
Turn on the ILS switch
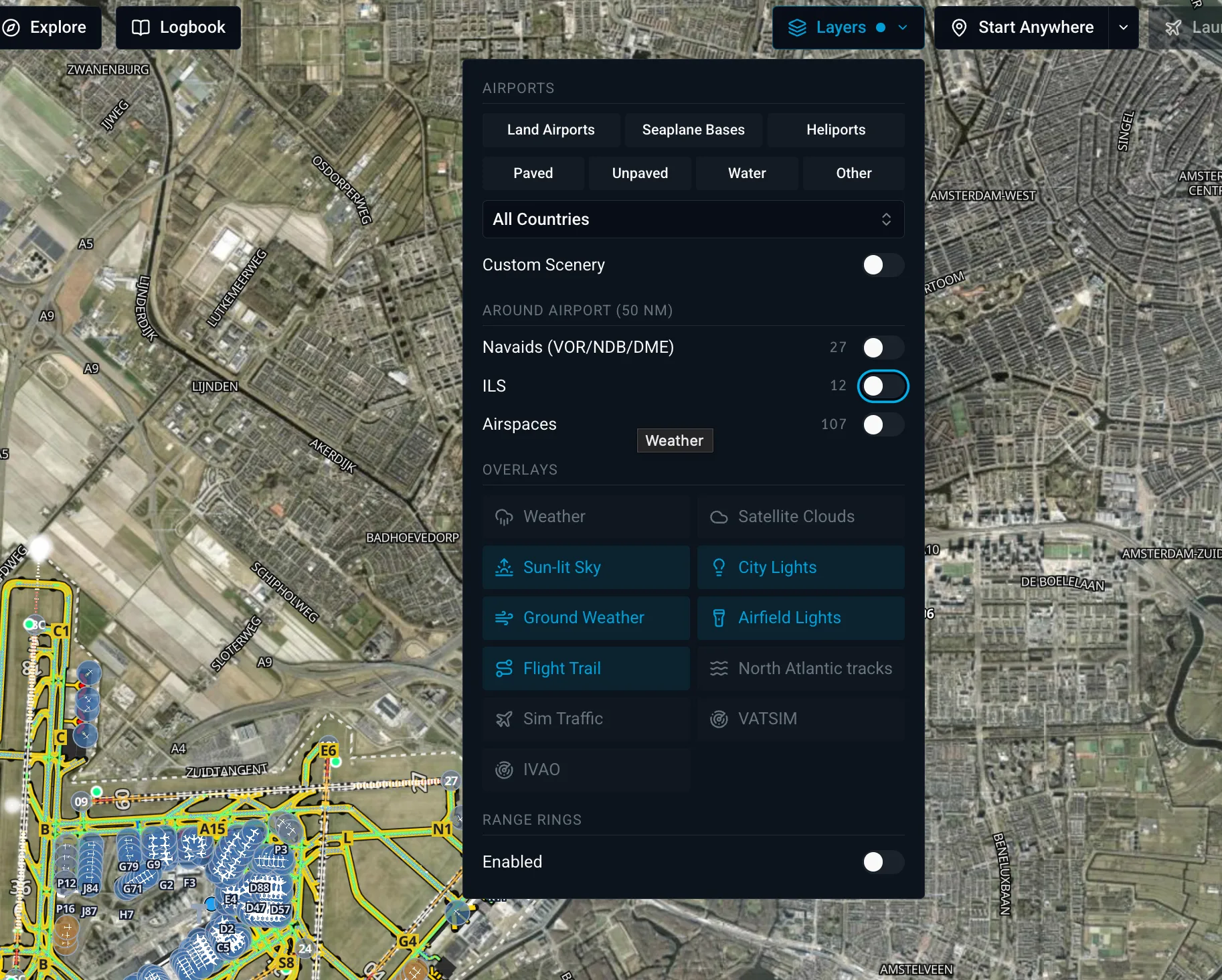[x=882, y=386]
